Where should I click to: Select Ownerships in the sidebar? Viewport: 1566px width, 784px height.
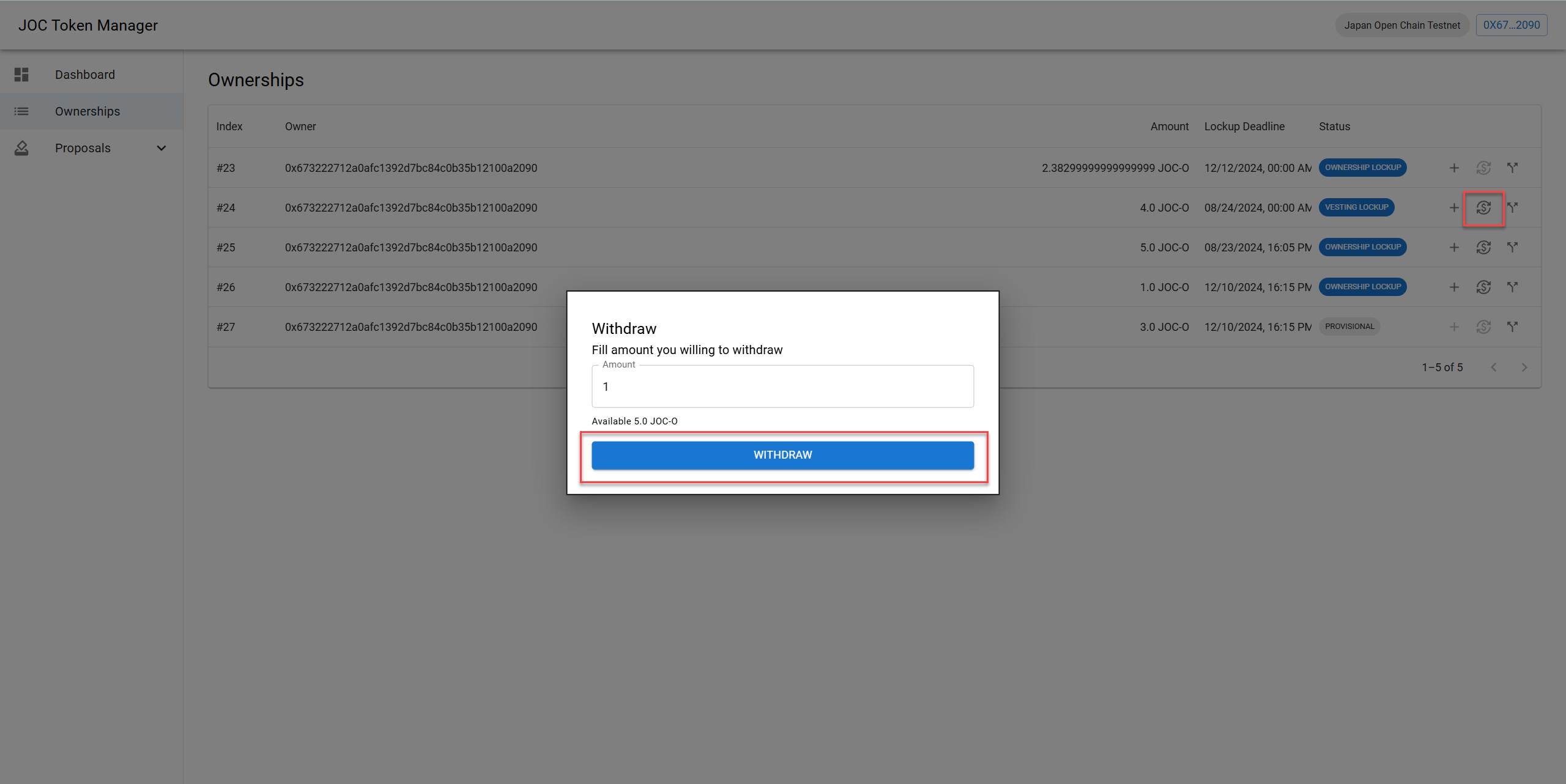[x=87, y=111]
